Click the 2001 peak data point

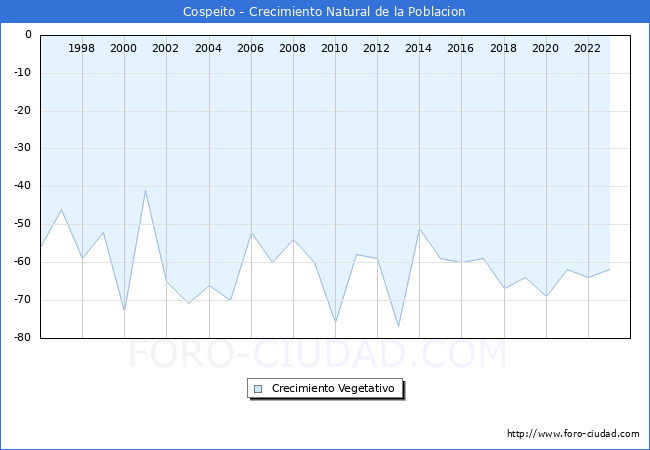145,190
